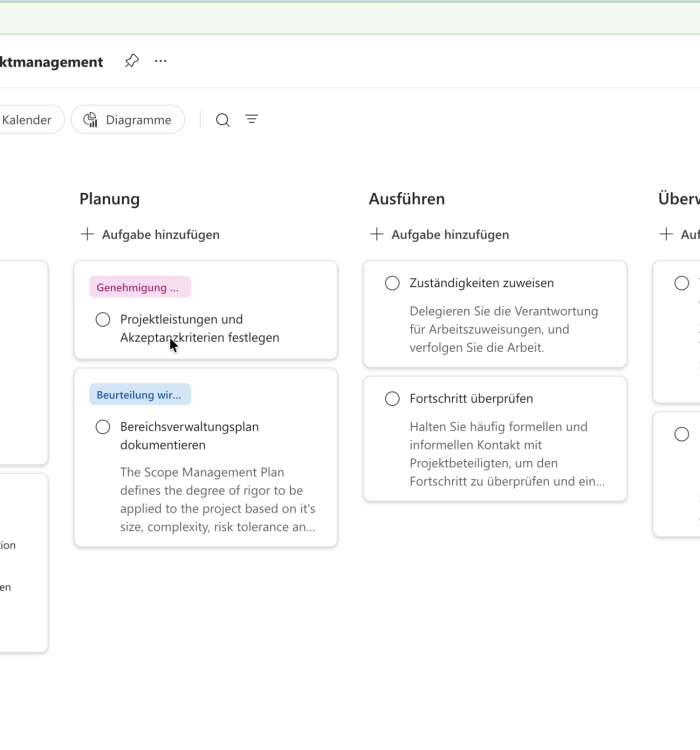Add a task in the Planung column

click(150, 234)
